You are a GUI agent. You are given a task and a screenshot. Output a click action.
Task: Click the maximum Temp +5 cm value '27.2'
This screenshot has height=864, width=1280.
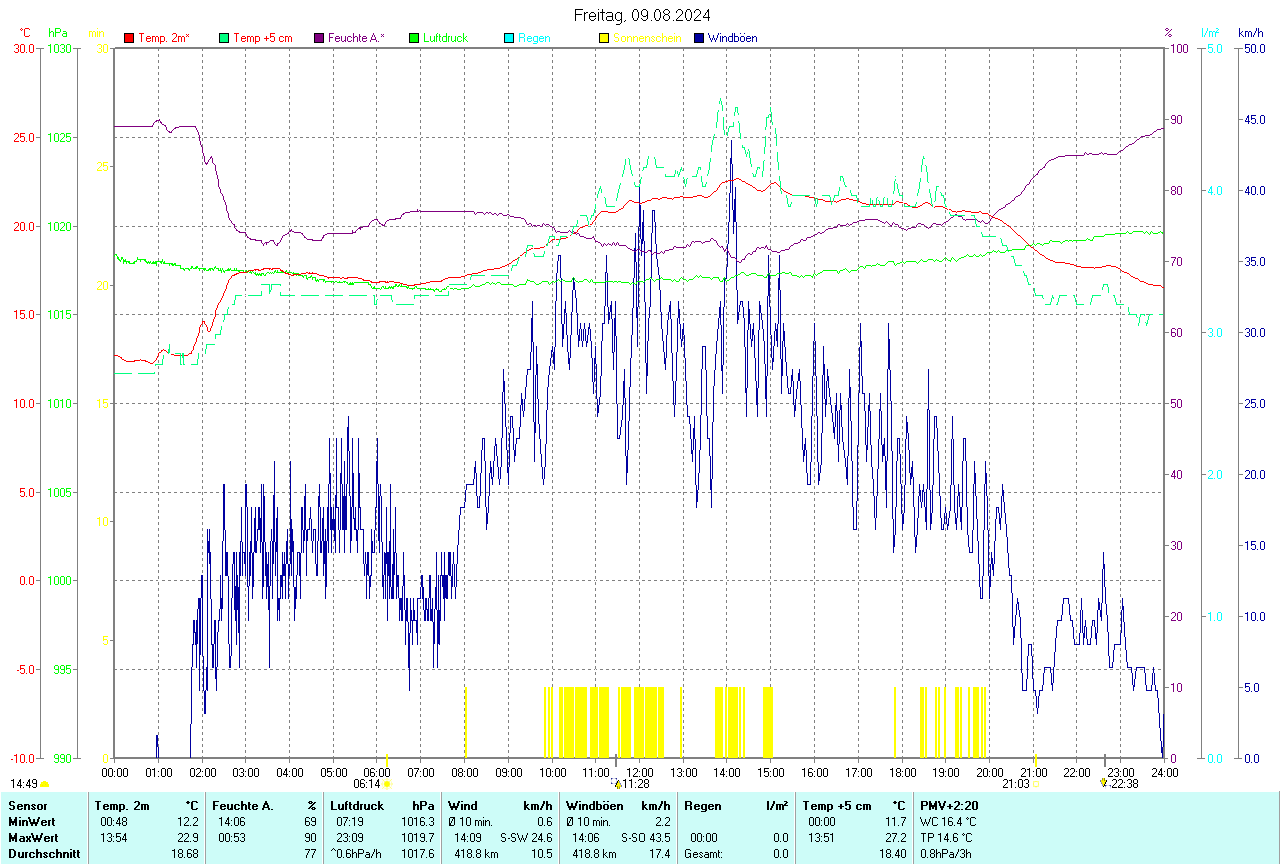894,837
